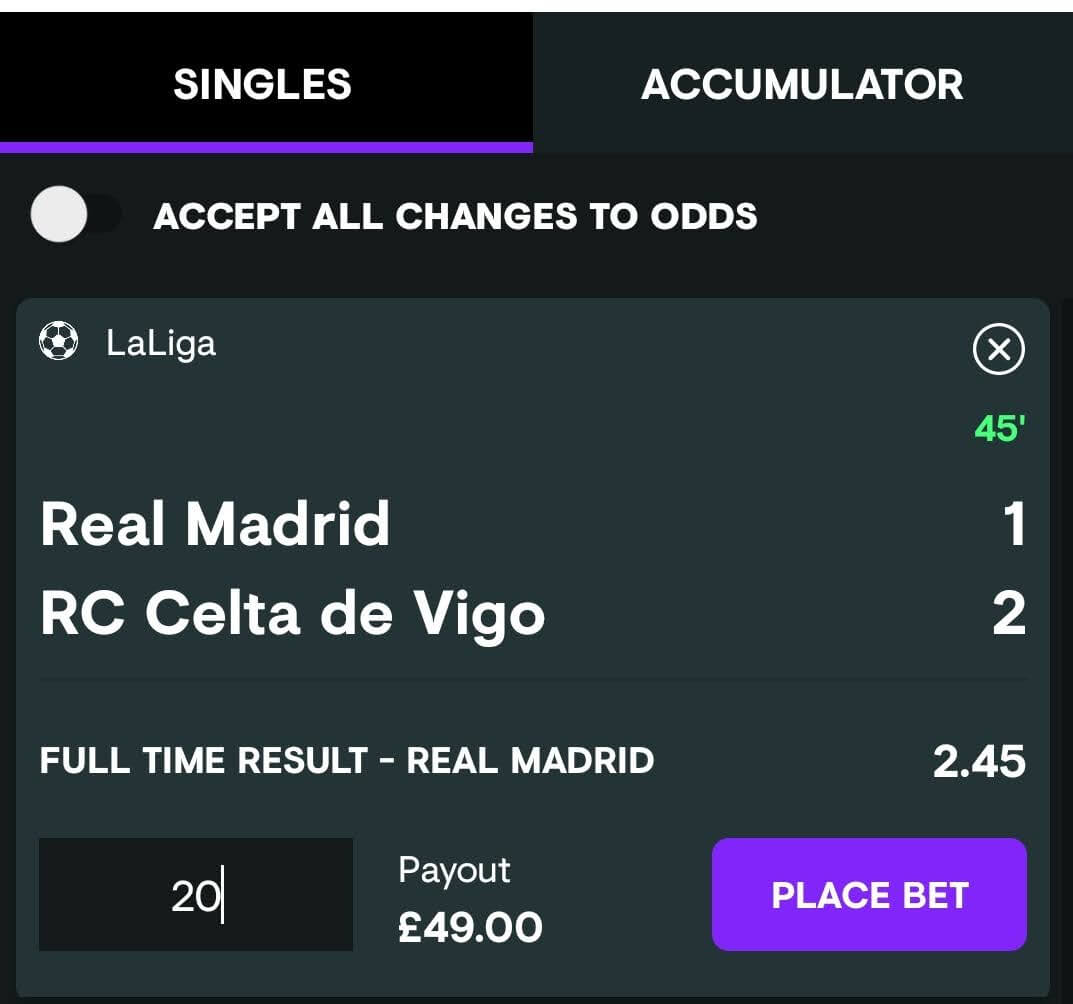Enable the accept all odds changes switch
The height and width of the screenshot is (1004, 1073).
pyautogui.click(x=75, y=214)
